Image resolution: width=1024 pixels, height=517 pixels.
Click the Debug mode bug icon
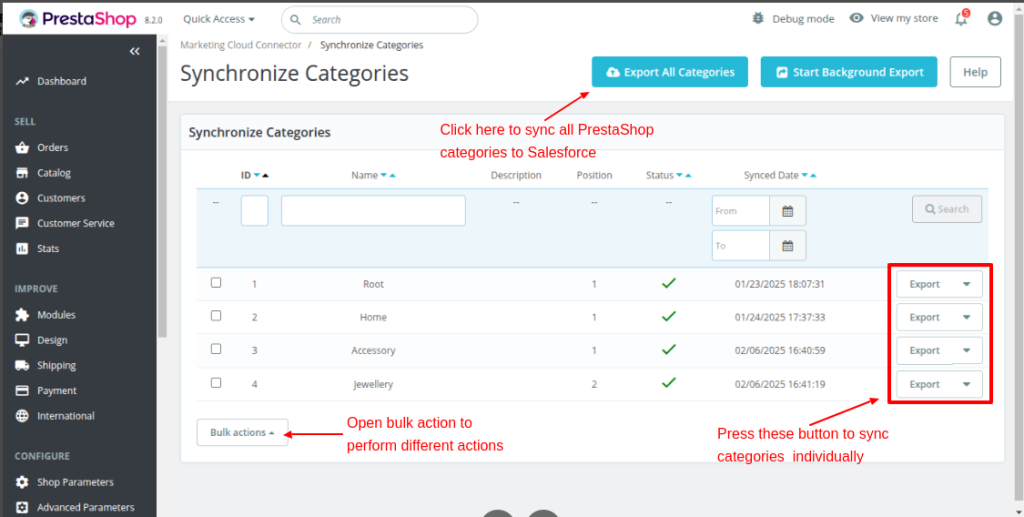coord(758,18)
